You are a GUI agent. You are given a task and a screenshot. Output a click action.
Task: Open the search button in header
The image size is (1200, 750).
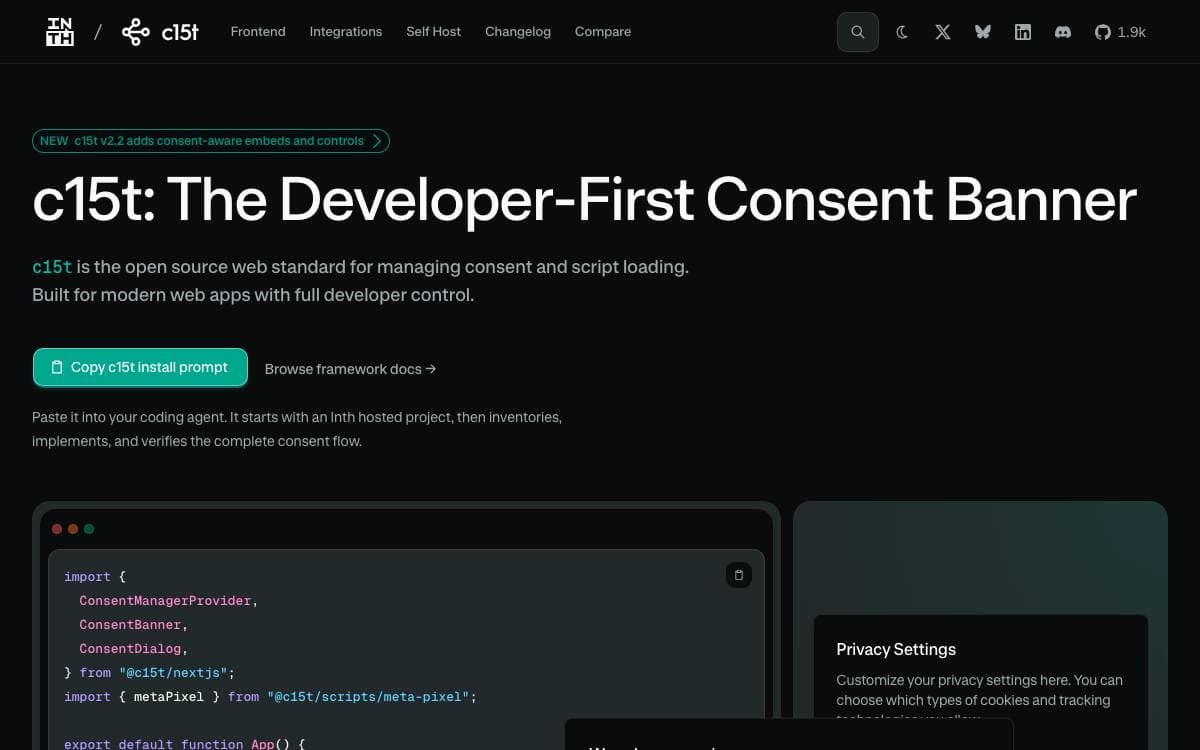click(858, 32)
